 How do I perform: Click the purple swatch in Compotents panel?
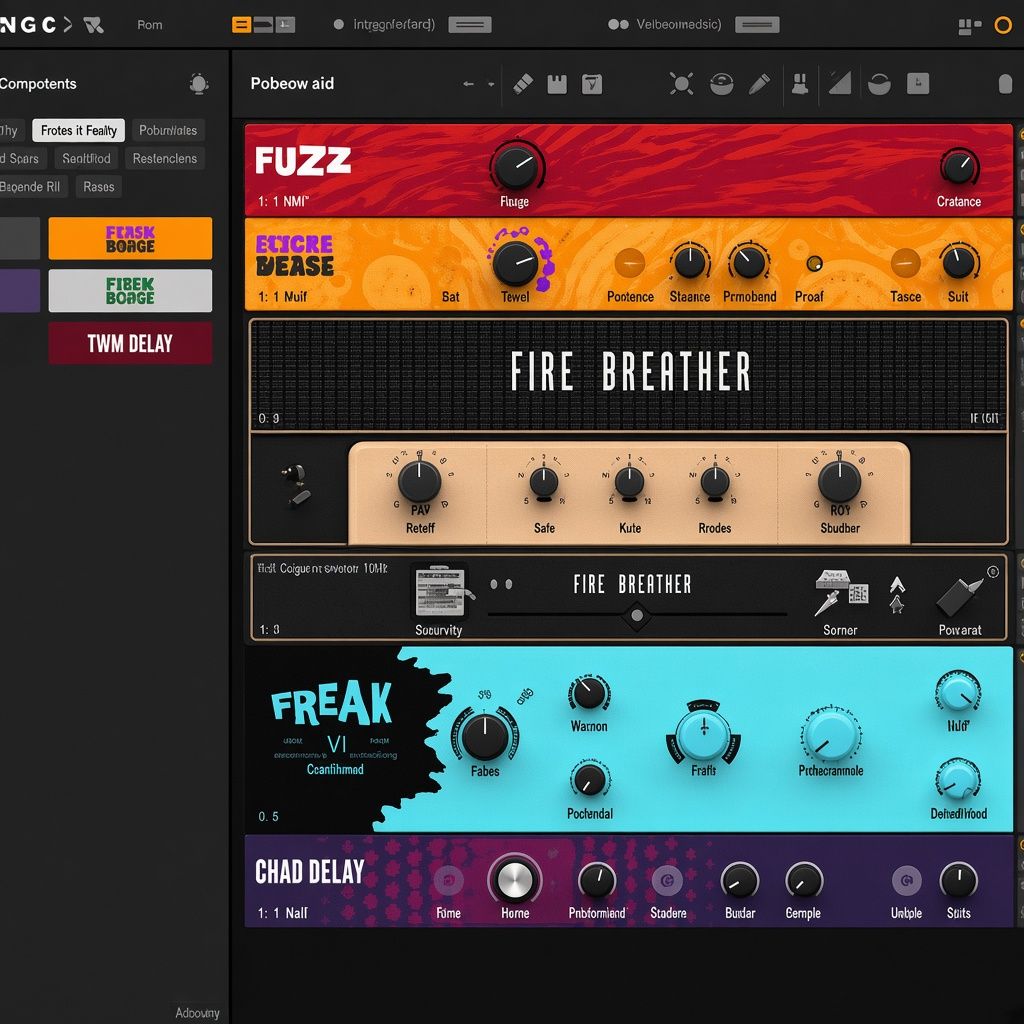pyautogui.click(x=20, y=291)
